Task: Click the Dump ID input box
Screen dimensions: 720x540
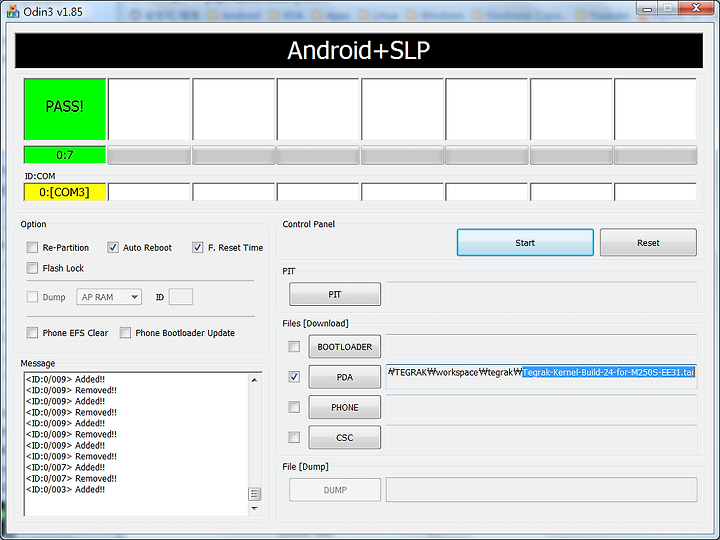Action: 180,297
